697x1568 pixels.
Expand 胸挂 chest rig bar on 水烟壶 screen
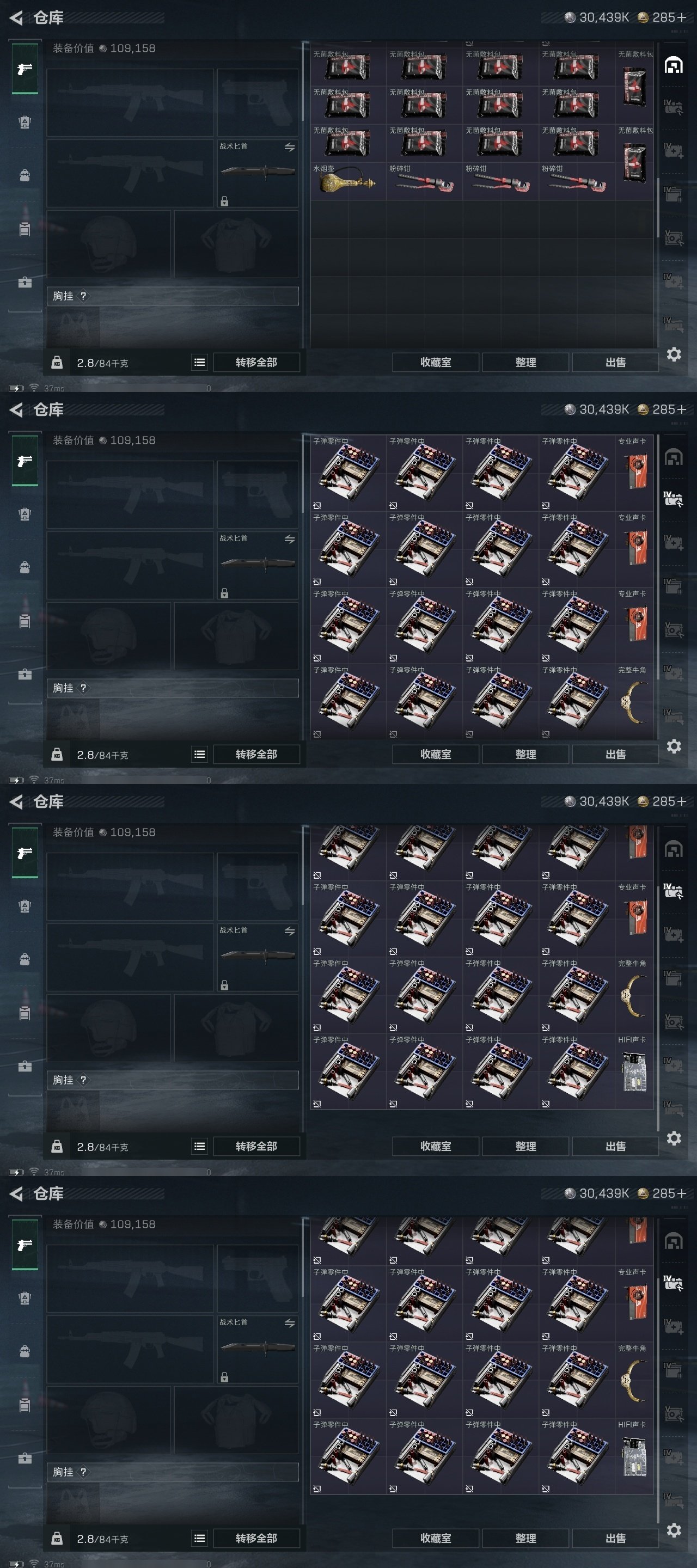[x=173, y=296]
